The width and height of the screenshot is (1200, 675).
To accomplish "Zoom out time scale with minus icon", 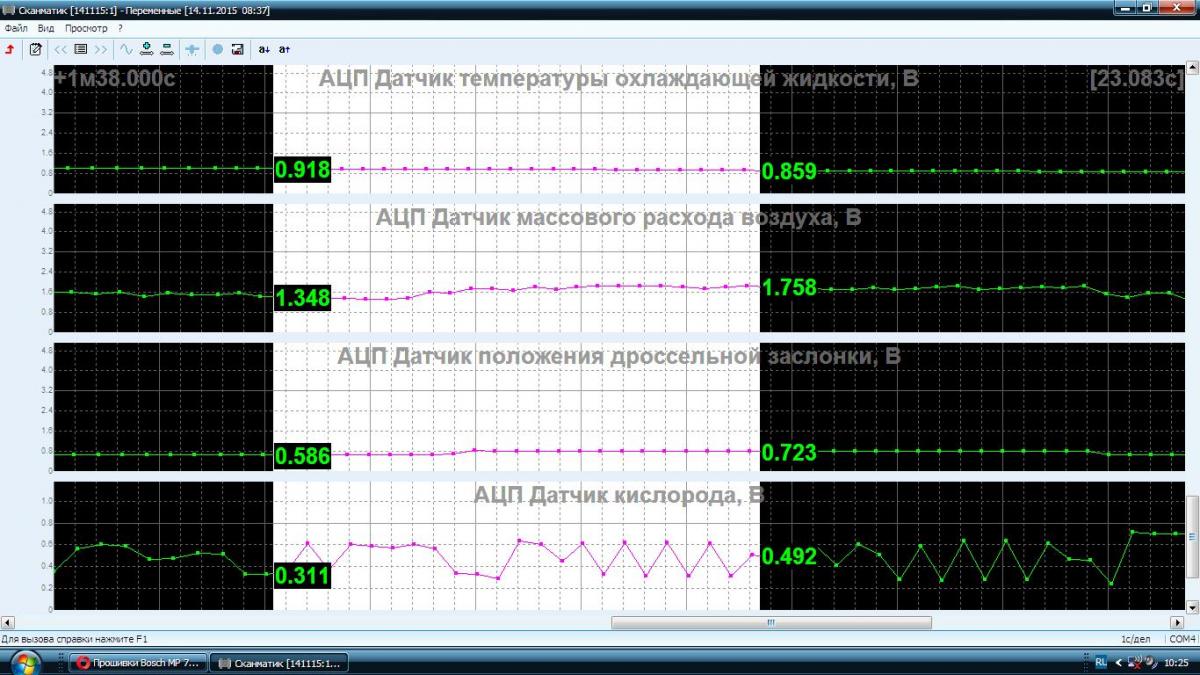I will point(166,48).
